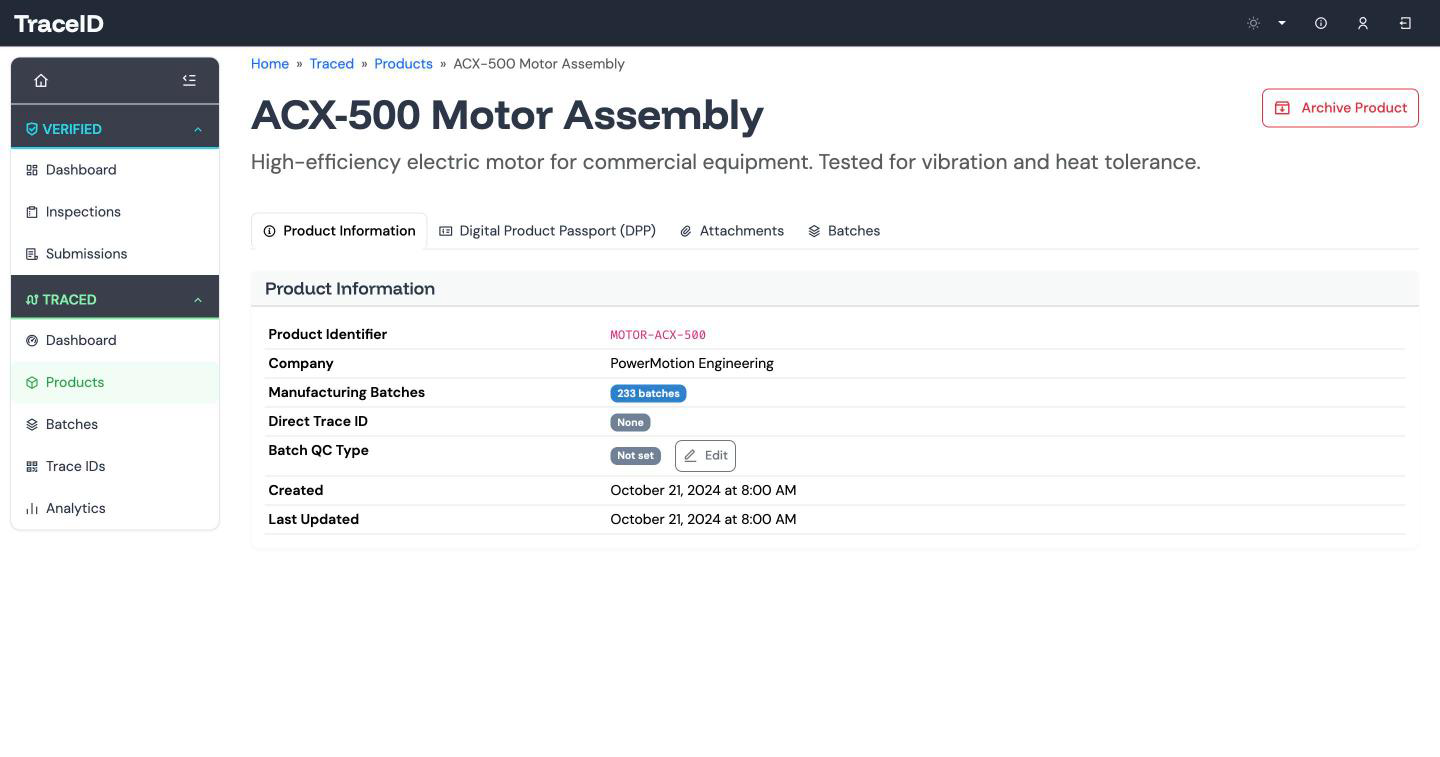Collapse sidebar using the menu-fold icon

pos(189,81)
